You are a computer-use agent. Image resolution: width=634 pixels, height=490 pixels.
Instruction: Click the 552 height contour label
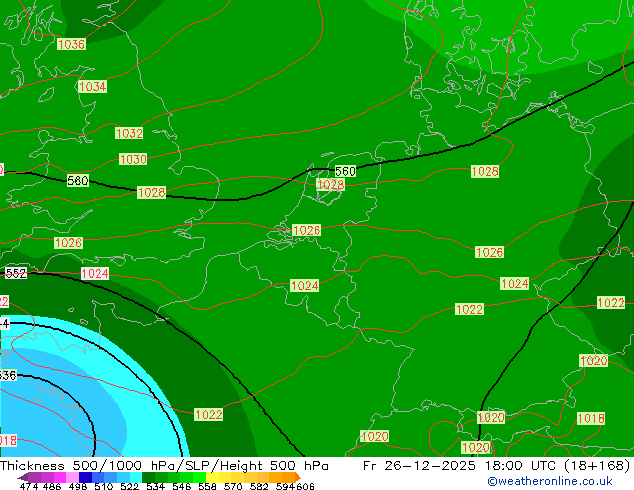[16, 273]
